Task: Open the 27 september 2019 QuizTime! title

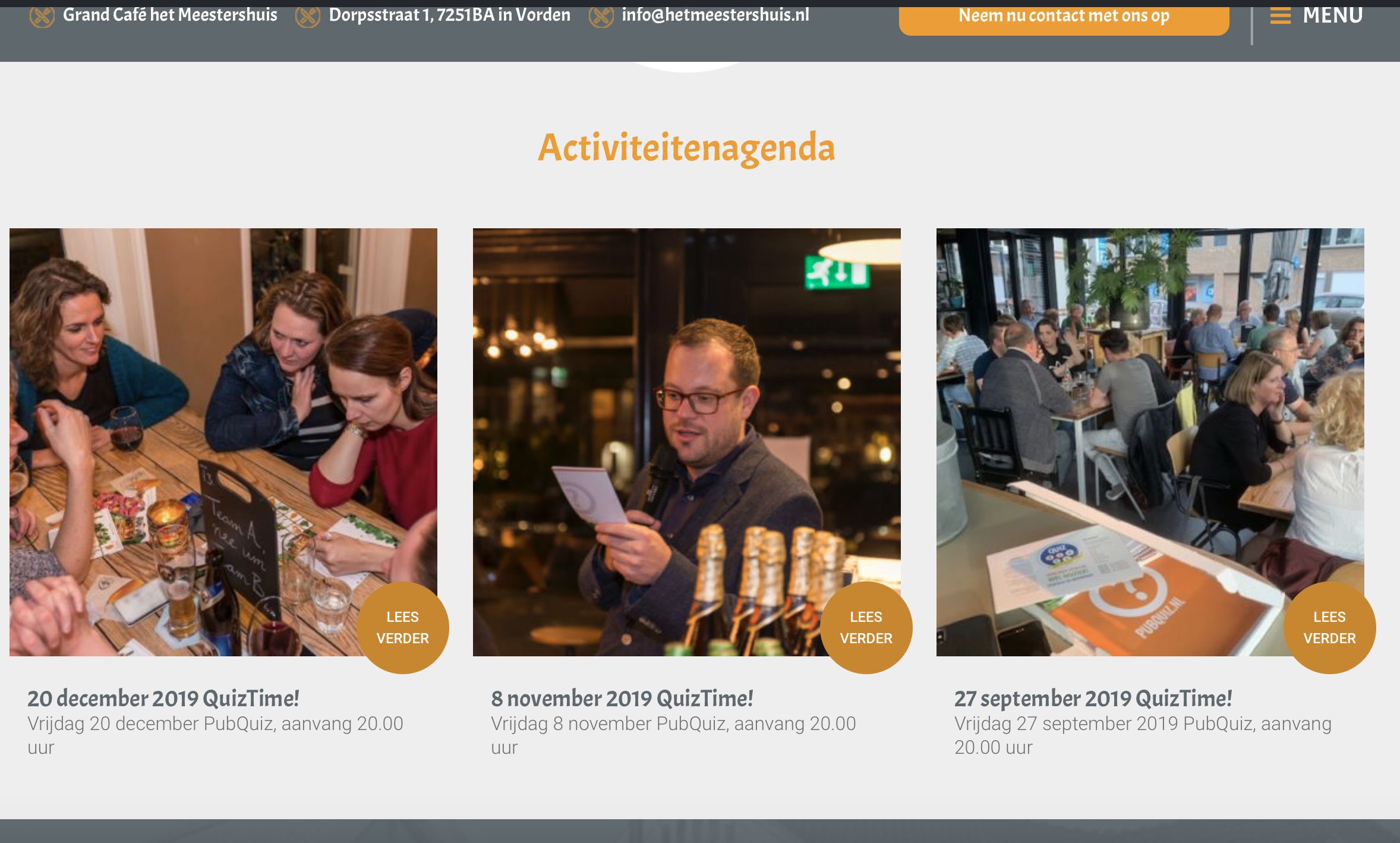Action: click(x=1093, y=699)
